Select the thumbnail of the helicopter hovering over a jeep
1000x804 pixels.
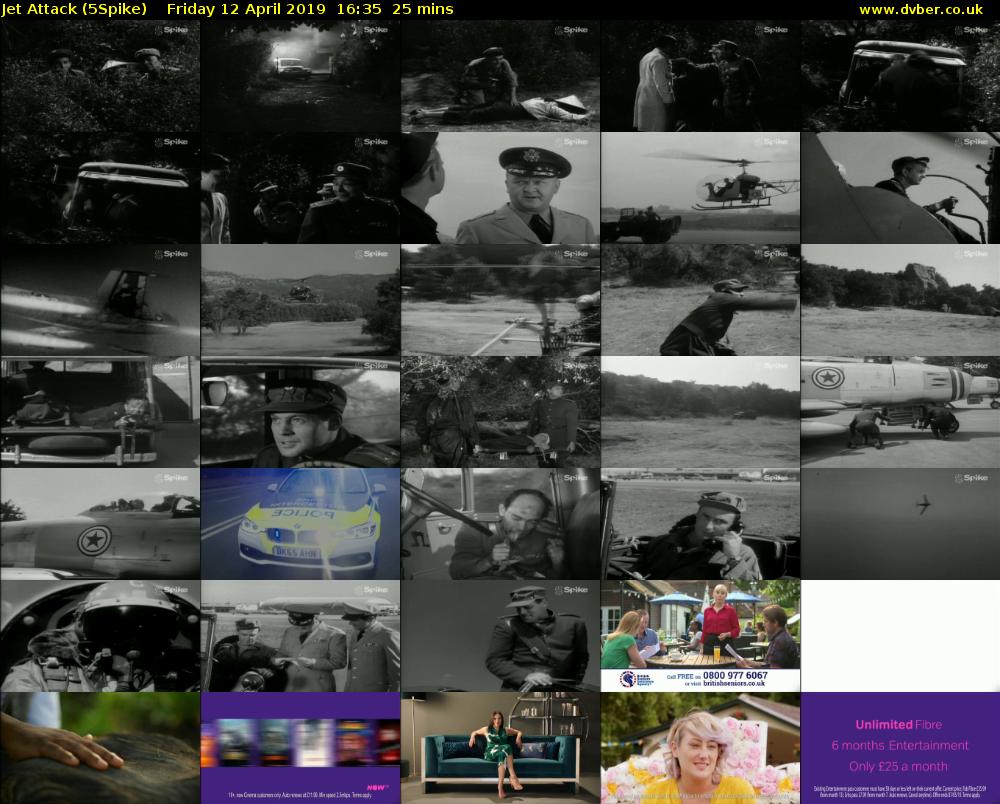pos(700,188)
